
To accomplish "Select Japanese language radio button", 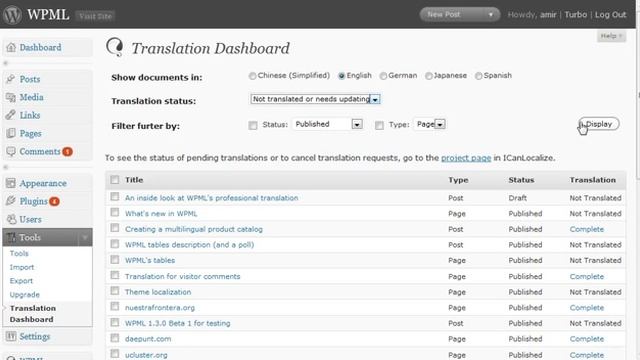I will 429,76.
